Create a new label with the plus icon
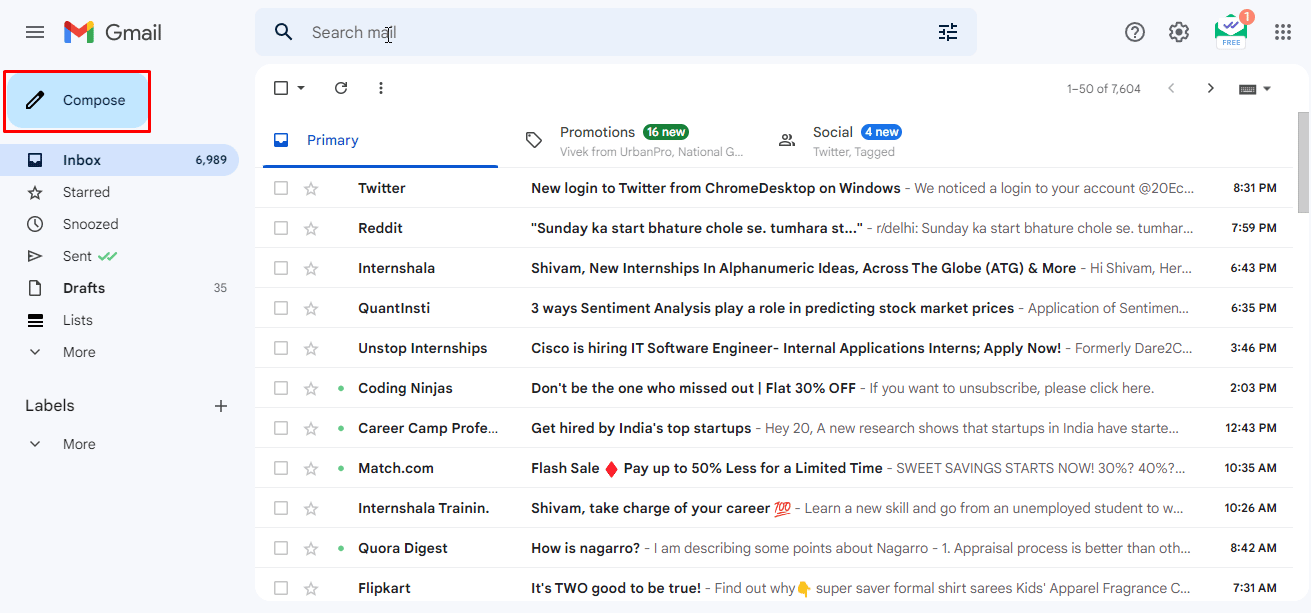Screen dimensions: 1311x613 click(x=221, y=405)
